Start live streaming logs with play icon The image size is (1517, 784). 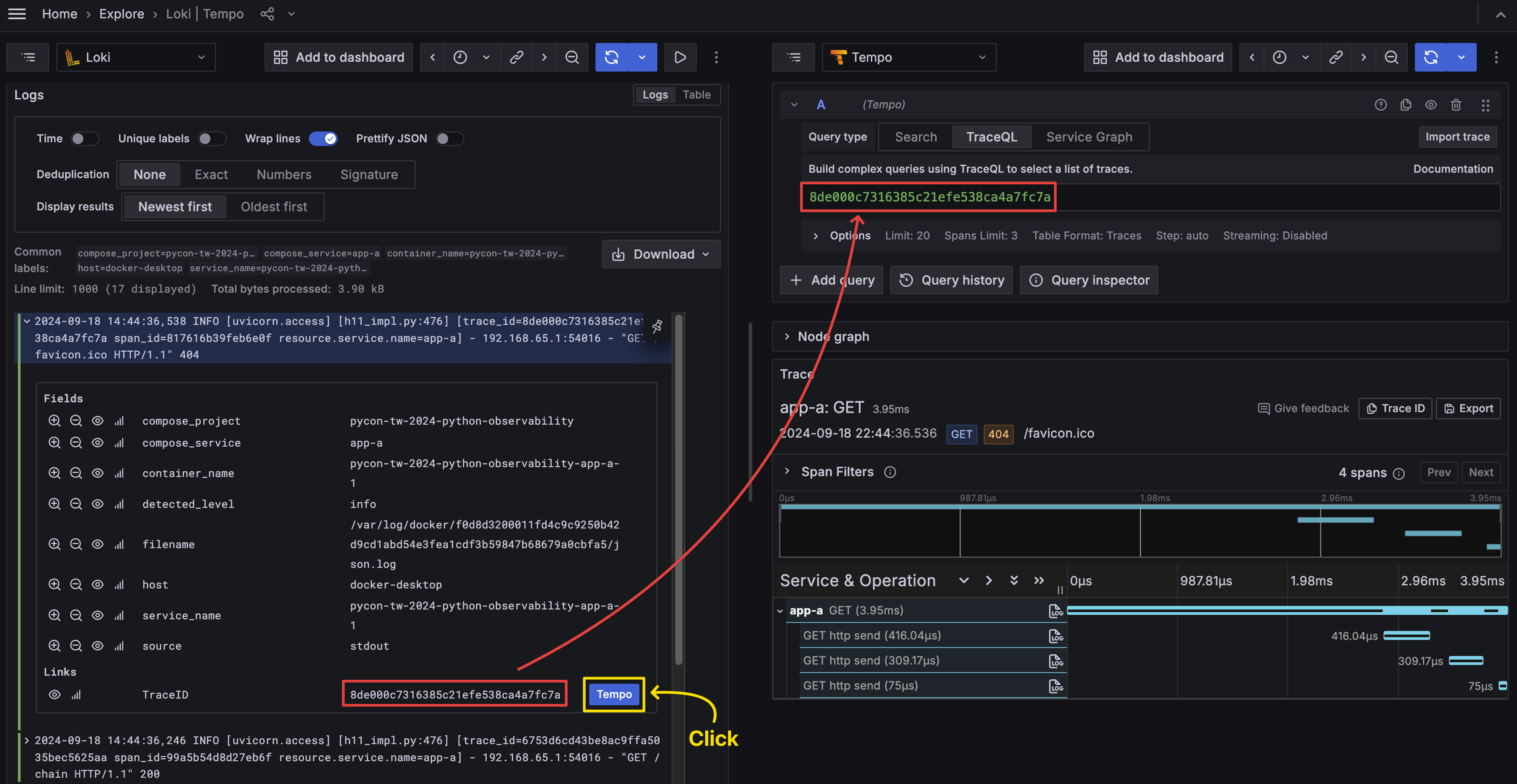click(x=680, y=57)
